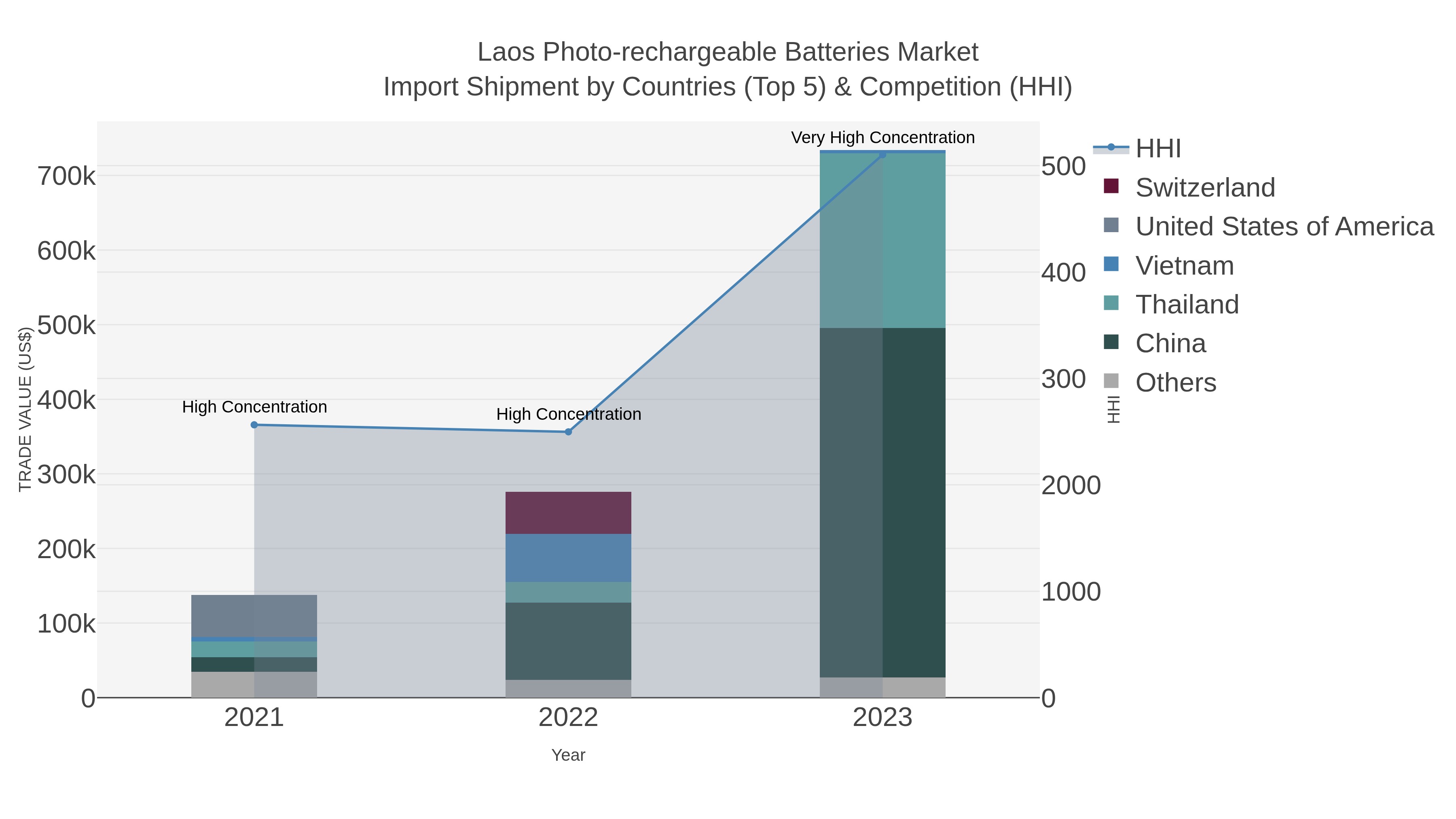Screen dimensions: 1456x819
Task: Click the China segment in the 2021 bar
Action: (254, 665)
